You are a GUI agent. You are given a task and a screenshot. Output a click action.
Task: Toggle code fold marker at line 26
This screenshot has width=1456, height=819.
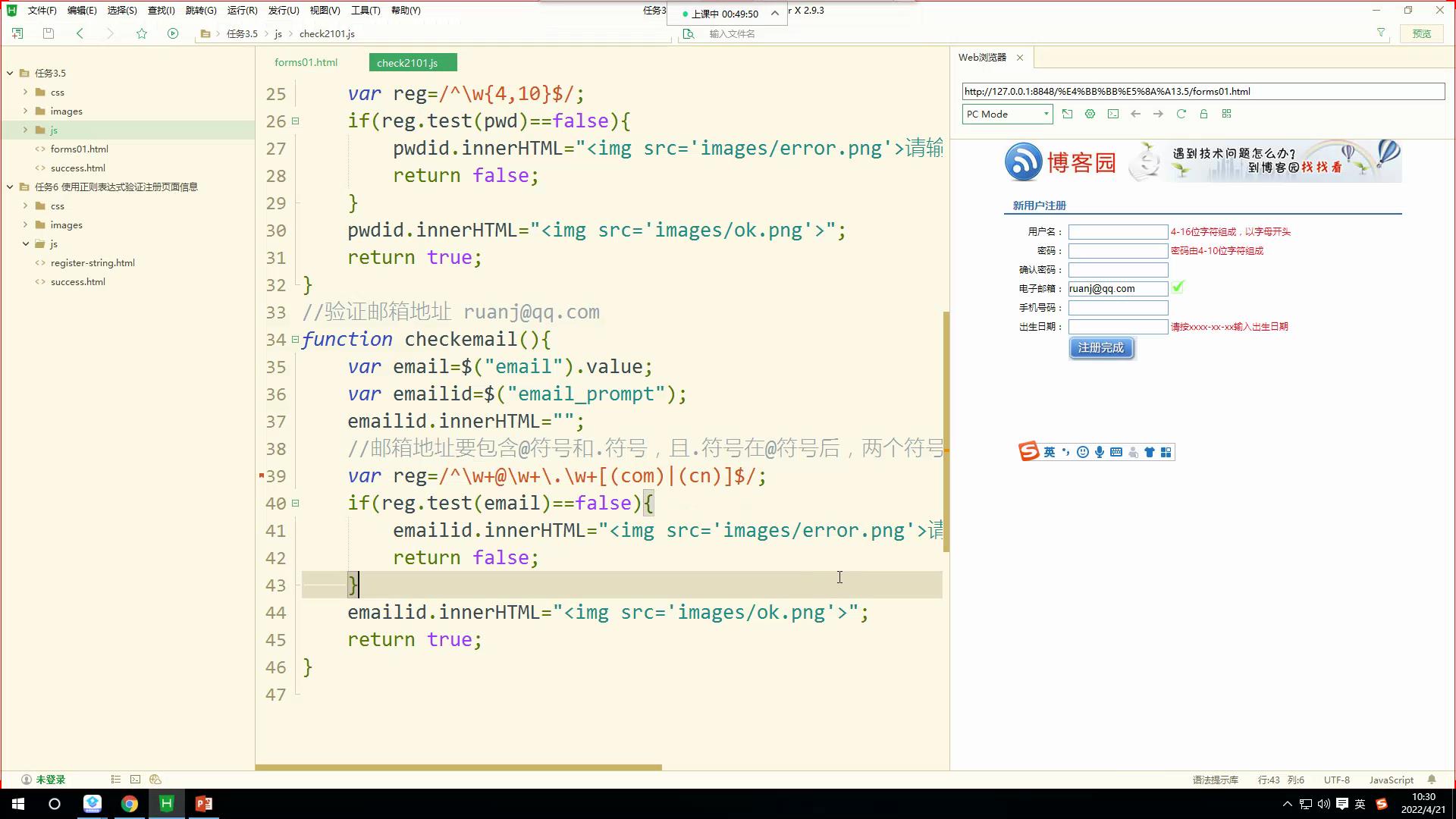pos(296,121)
